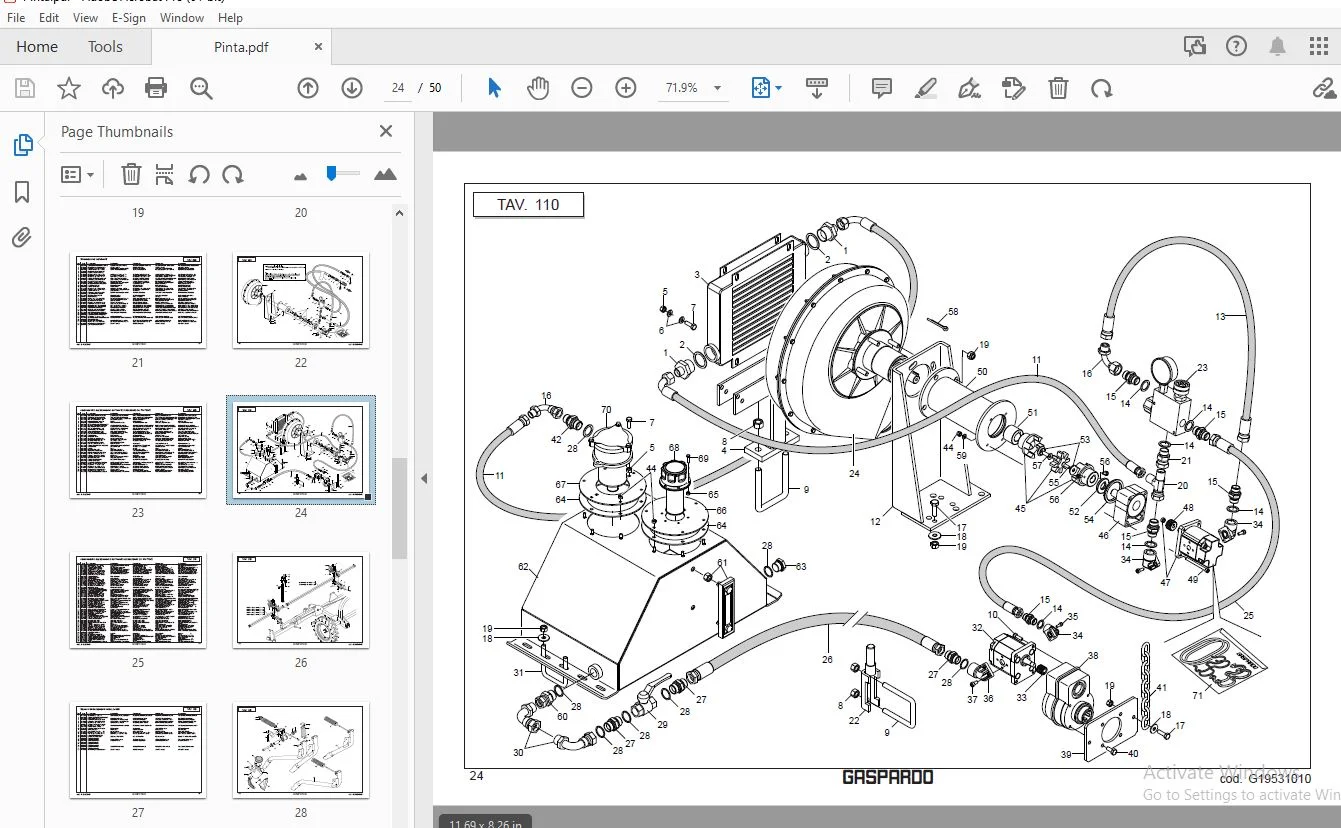
Task: Select the highlight text pen tool
Action: pos(926,88)
